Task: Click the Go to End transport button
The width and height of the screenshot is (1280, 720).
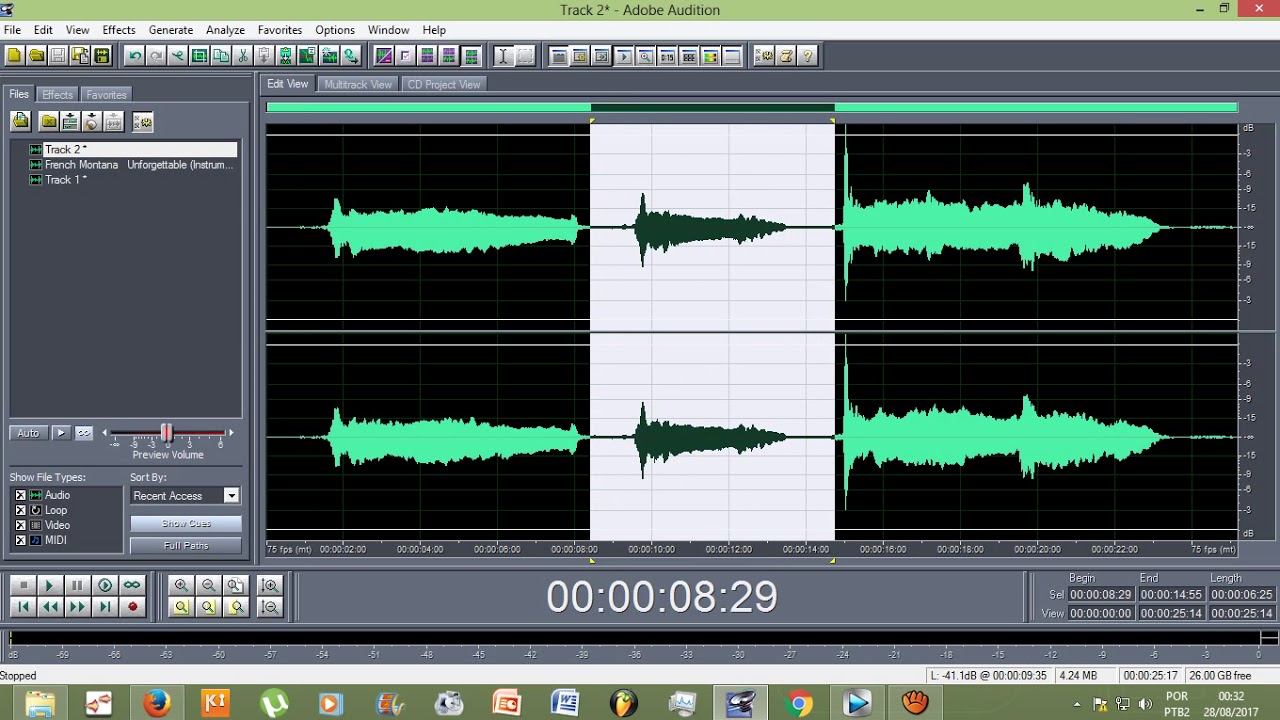Action: [x=104, y=607]
